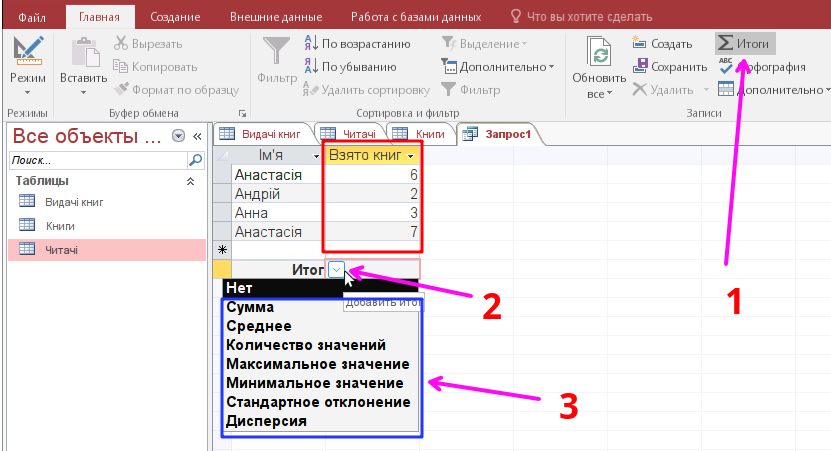Open Выделение filter dropdown

click(x=484, y=43)
